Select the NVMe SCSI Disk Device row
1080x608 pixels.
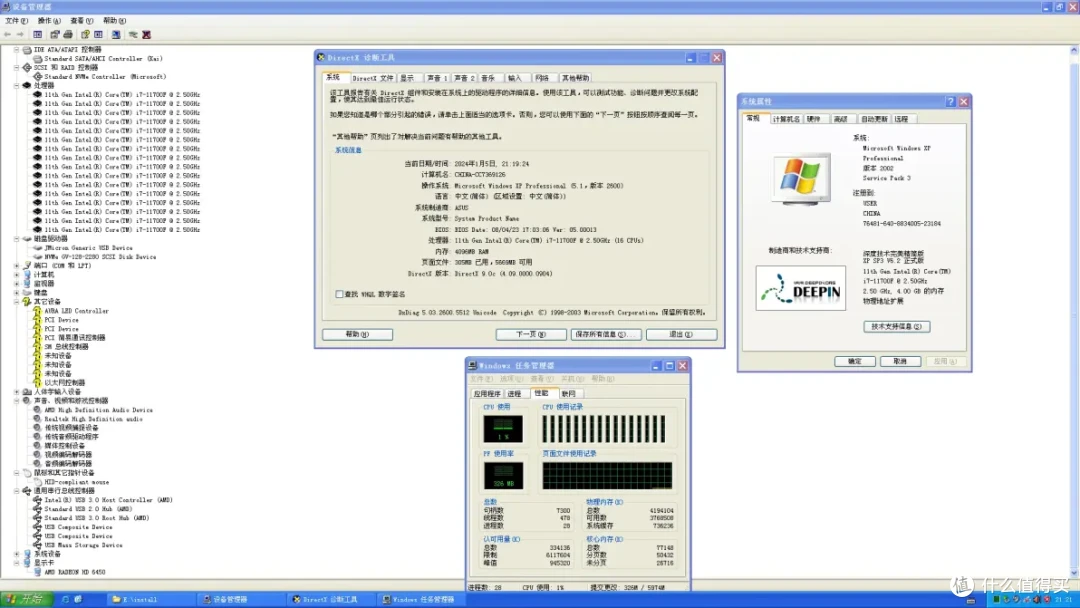[100, 257]
